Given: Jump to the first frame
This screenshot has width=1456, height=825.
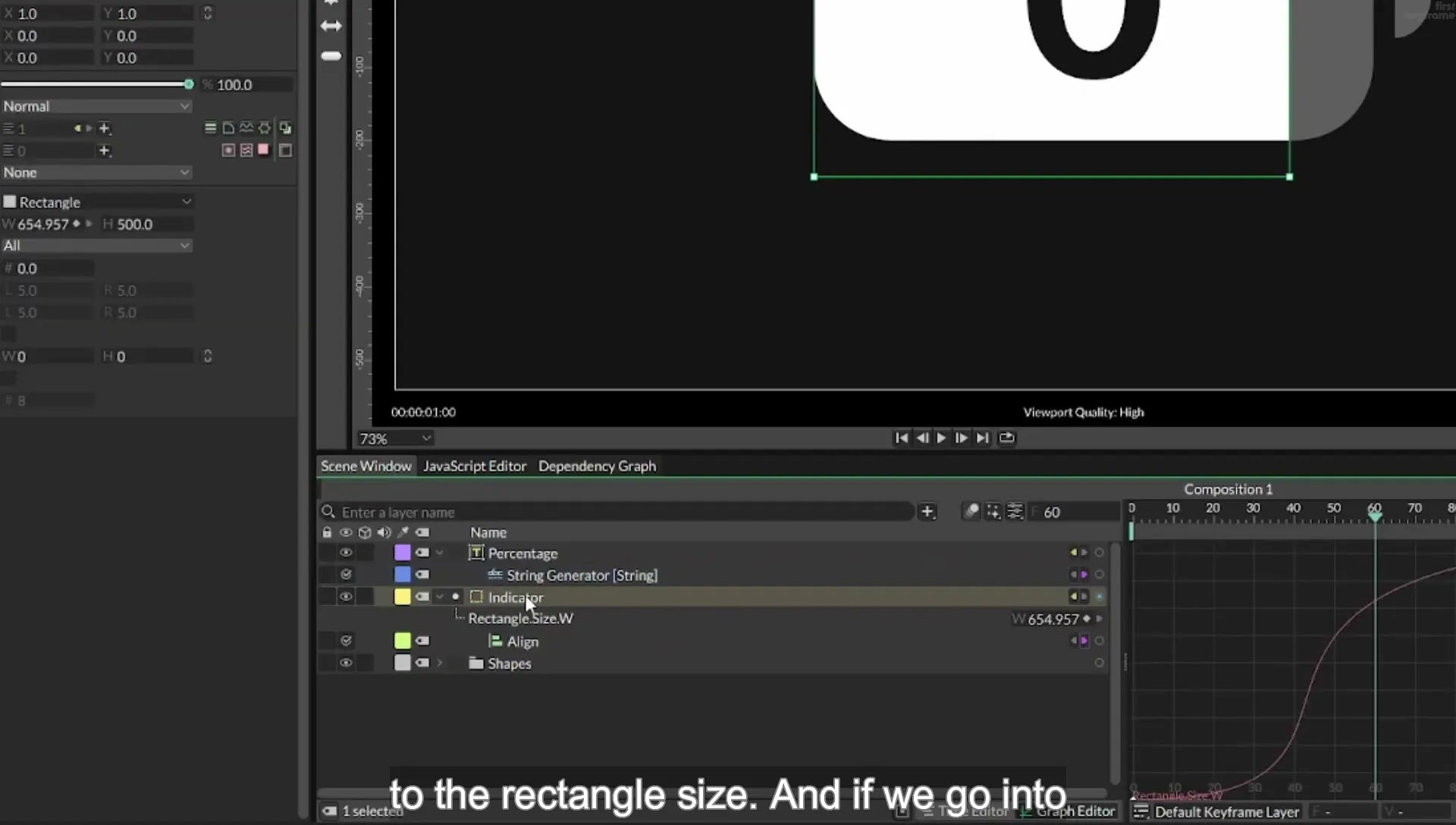Looking at the screenshot, I should [x=901, y=438].
